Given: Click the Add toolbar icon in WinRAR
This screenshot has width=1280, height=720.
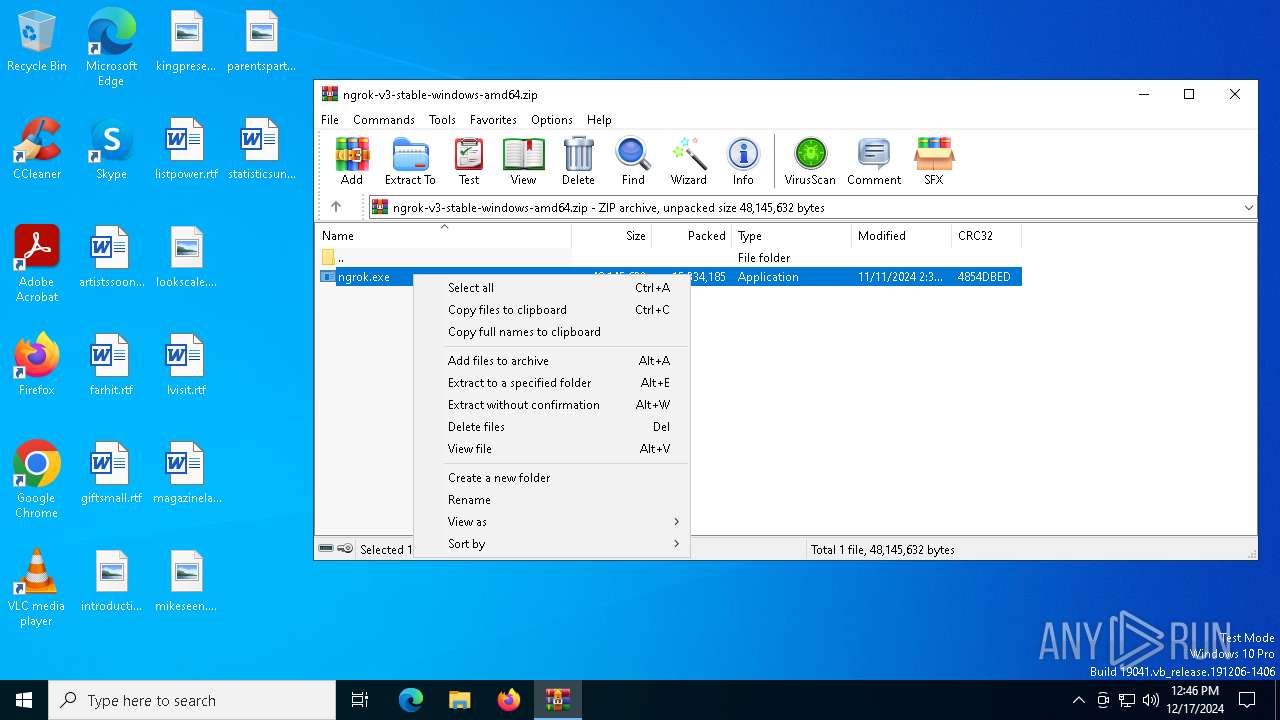Looking at the screenshot, I should (x=352, y=161).
